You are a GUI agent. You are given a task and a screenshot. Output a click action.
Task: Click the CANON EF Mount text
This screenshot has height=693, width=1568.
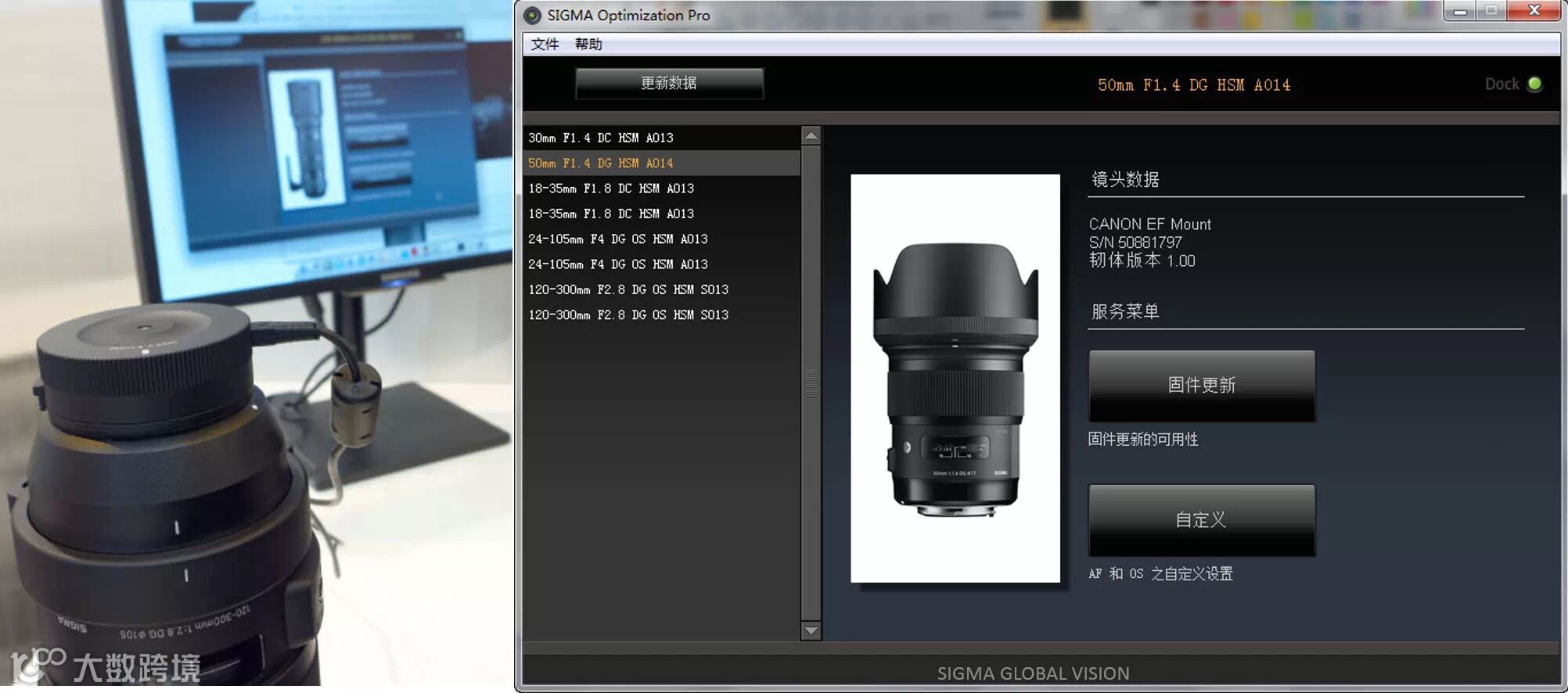tap(1149, 224)
